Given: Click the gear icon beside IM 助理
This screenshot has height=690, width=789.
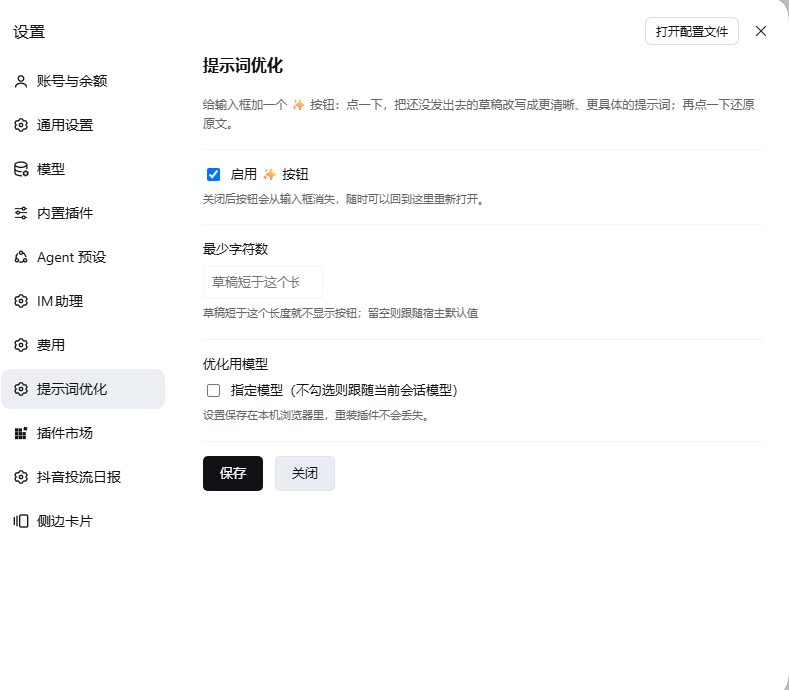Looking at the screenshot, I should 21,301.
